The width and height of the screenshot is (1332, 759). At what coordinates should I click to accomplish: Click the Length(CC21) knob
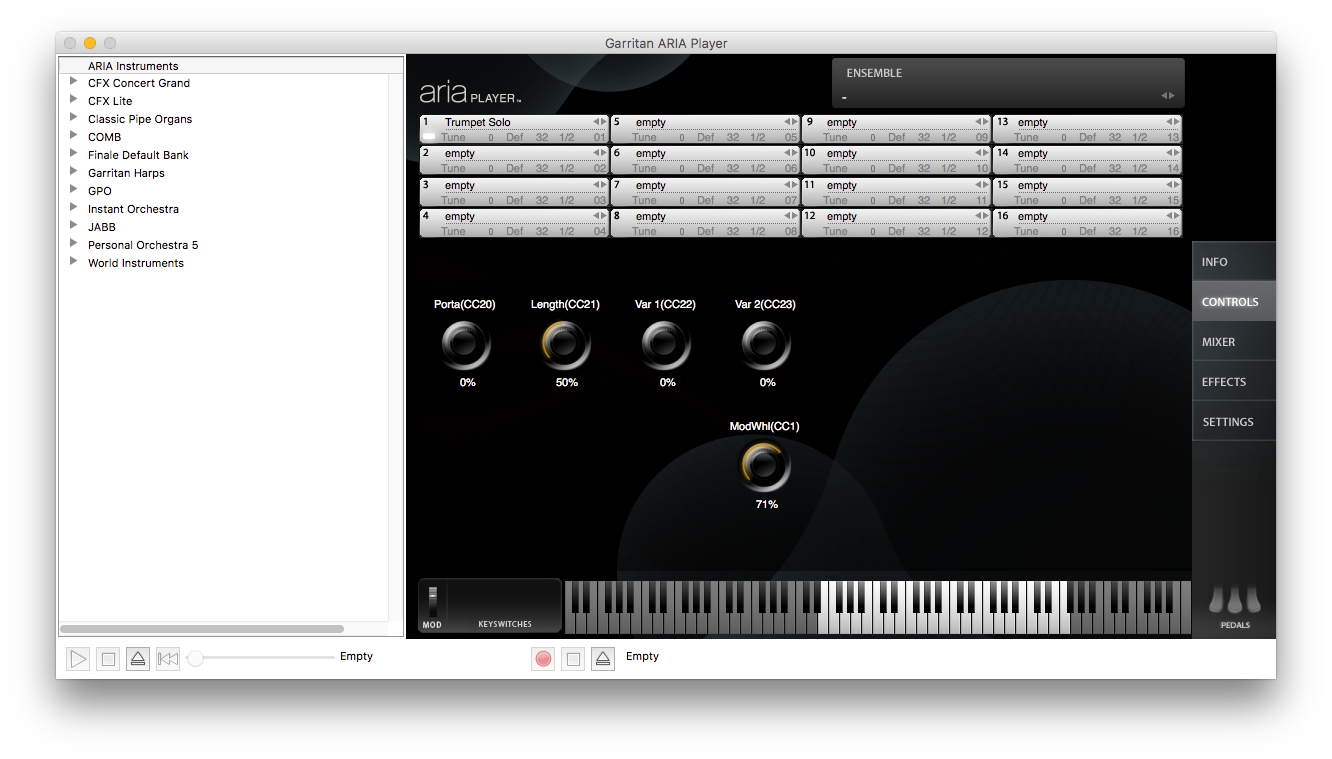click(x=566, y=345)
